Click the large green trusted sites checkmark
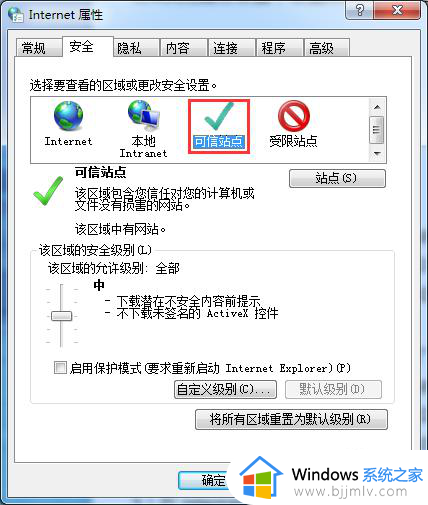Viewport: 428px width, 505px height. pos(49,191)
